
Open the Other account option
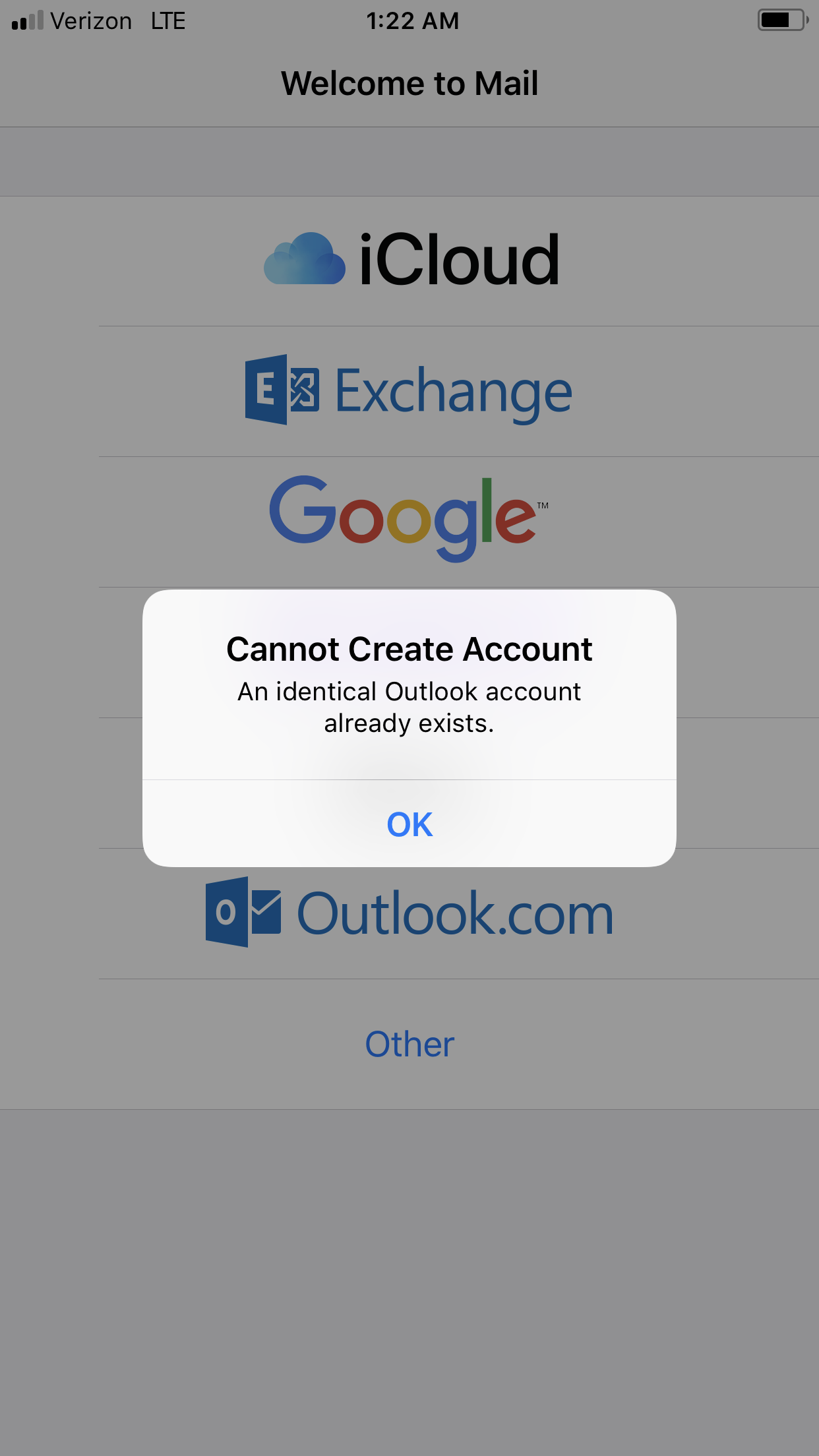[x=409, y=1044]
